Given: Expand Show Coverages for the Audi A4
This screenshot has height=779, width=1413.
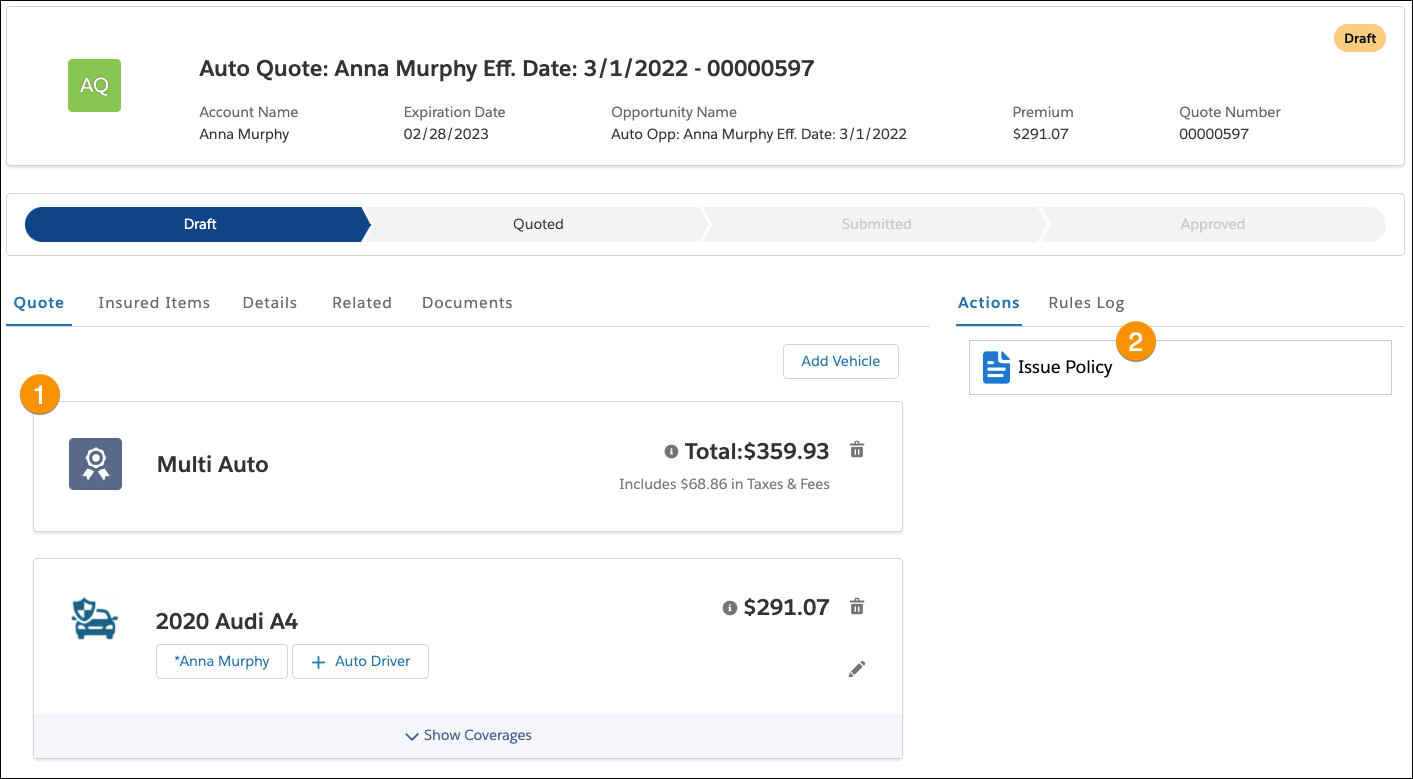Looking at the screenshot, I should tap(467, 735).
